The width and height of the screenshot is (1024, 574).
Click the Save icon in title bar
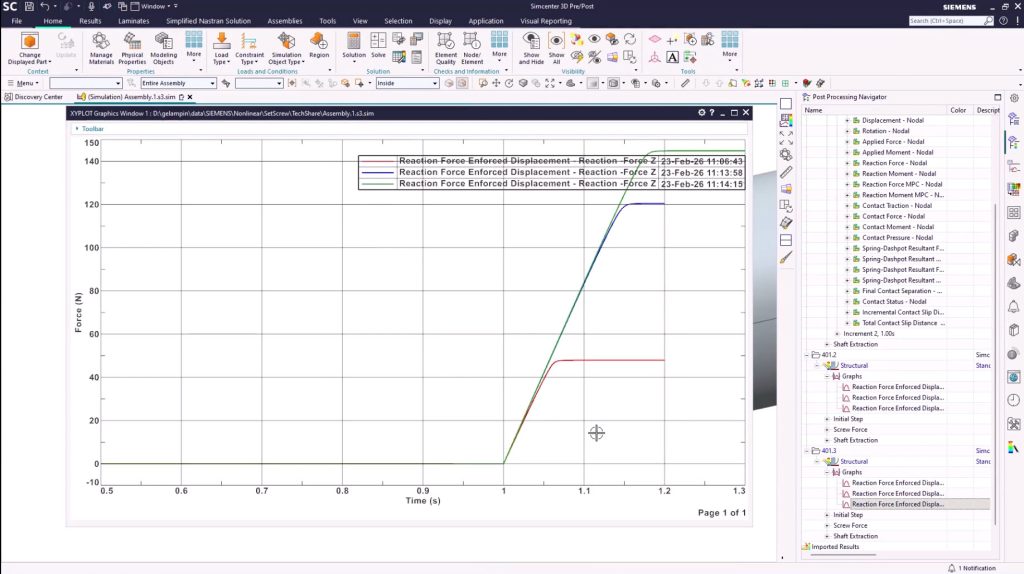click(x=29, y=6)
